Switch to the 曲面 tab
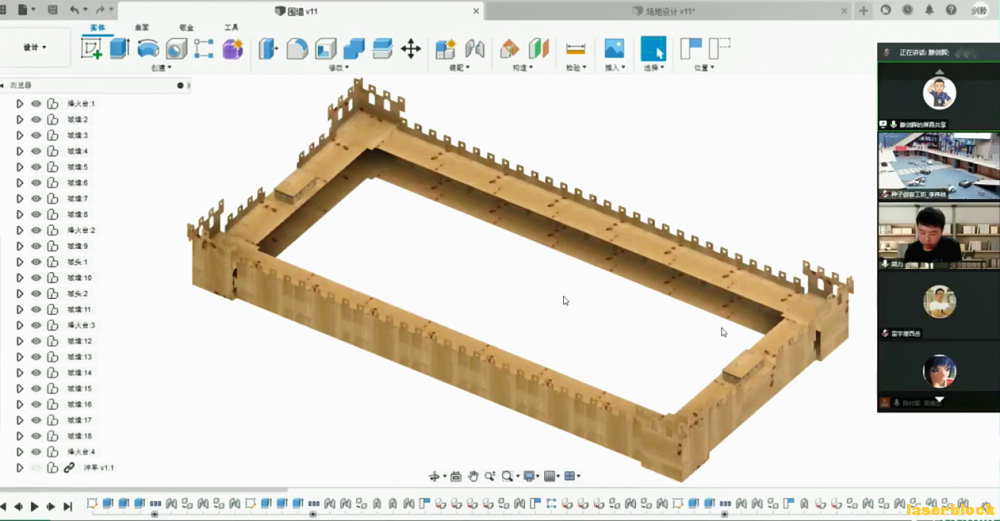This screenshot has height=521, width=1000. [142, 27]
